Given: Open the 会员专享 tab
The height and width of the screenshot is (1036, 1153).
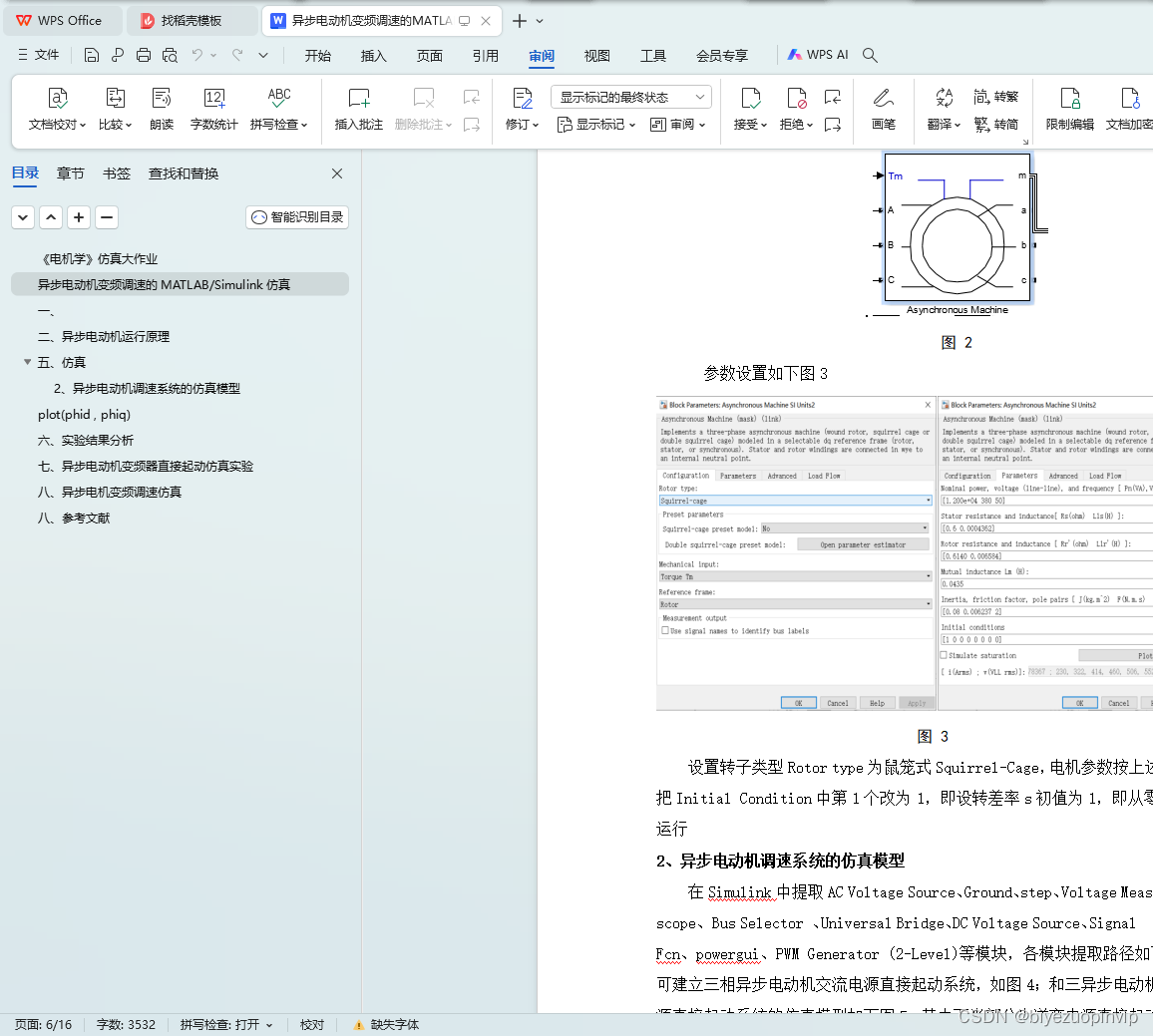Looking at the screenshot, I should pos(722,56).
